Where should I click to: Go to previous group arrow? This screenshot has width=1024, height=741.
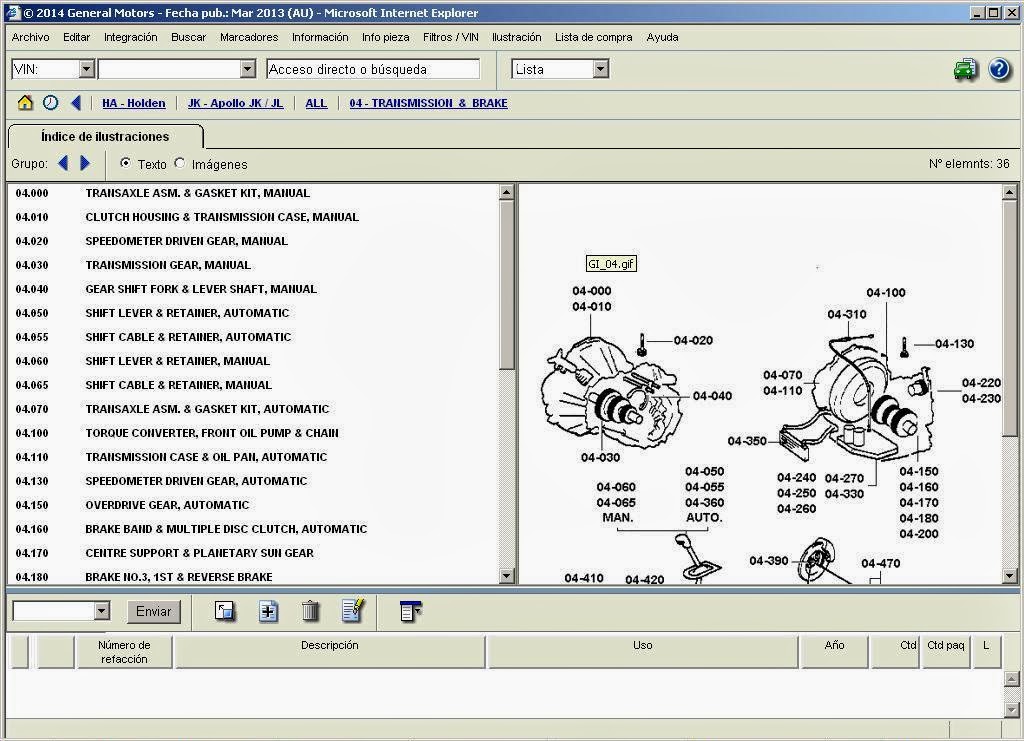[63, 163]
